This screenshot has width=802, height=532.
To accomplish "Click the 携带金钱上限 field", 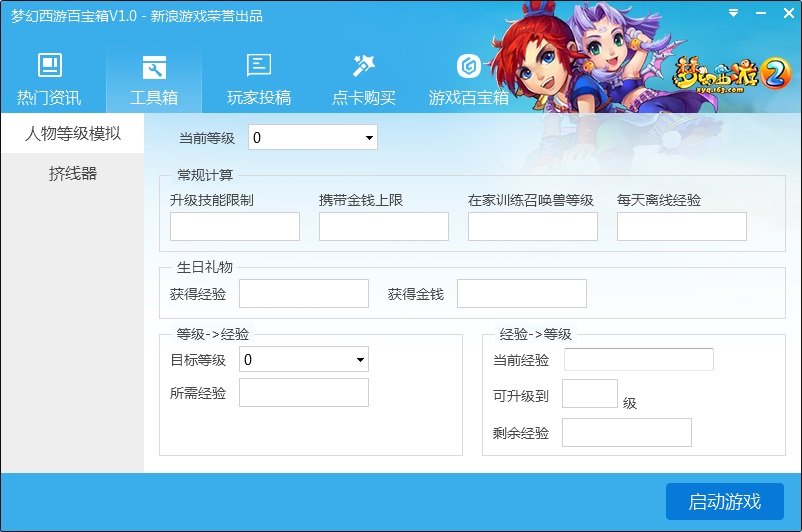I will (x=384, y=227).
